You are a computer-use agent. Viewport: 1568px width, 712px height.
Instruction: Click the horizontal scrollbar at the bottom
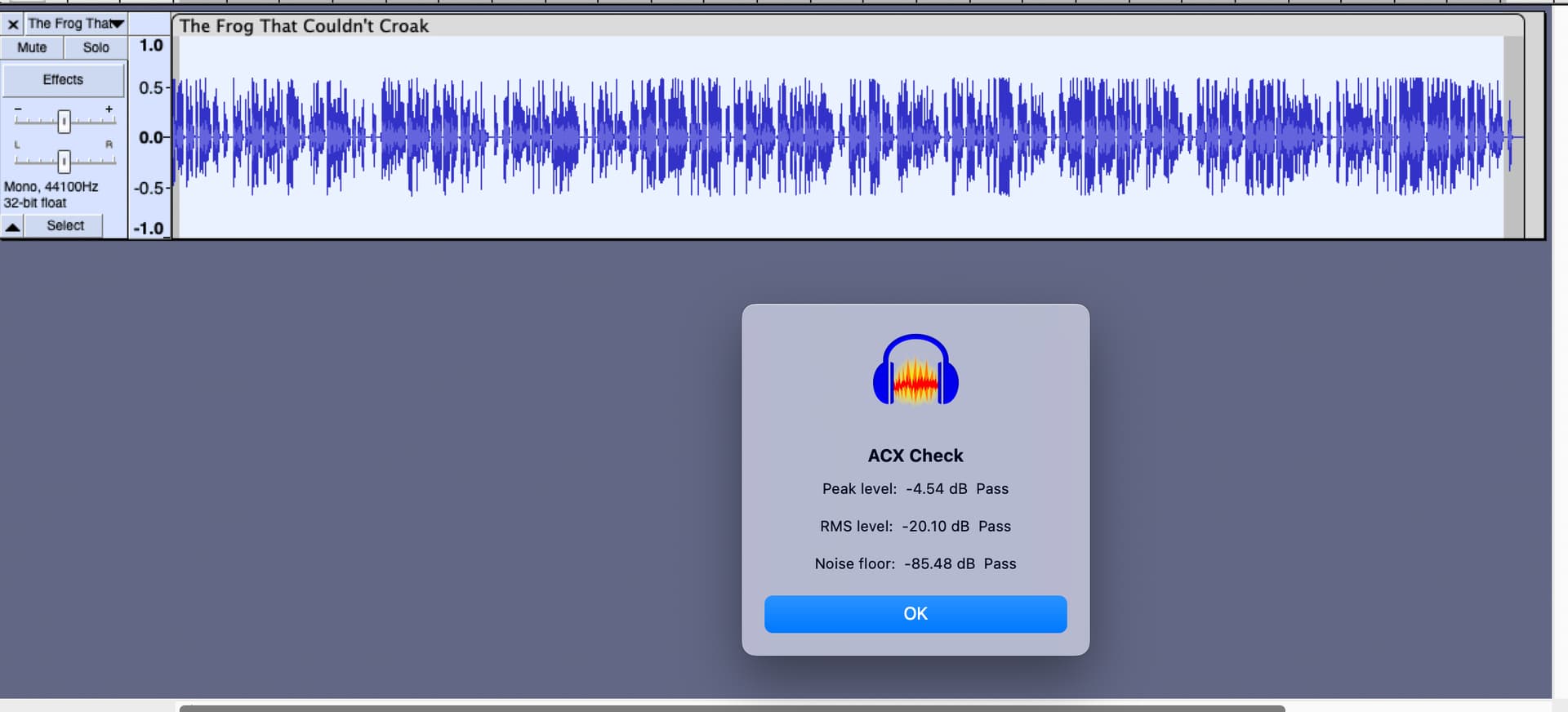tap(731, 707)
